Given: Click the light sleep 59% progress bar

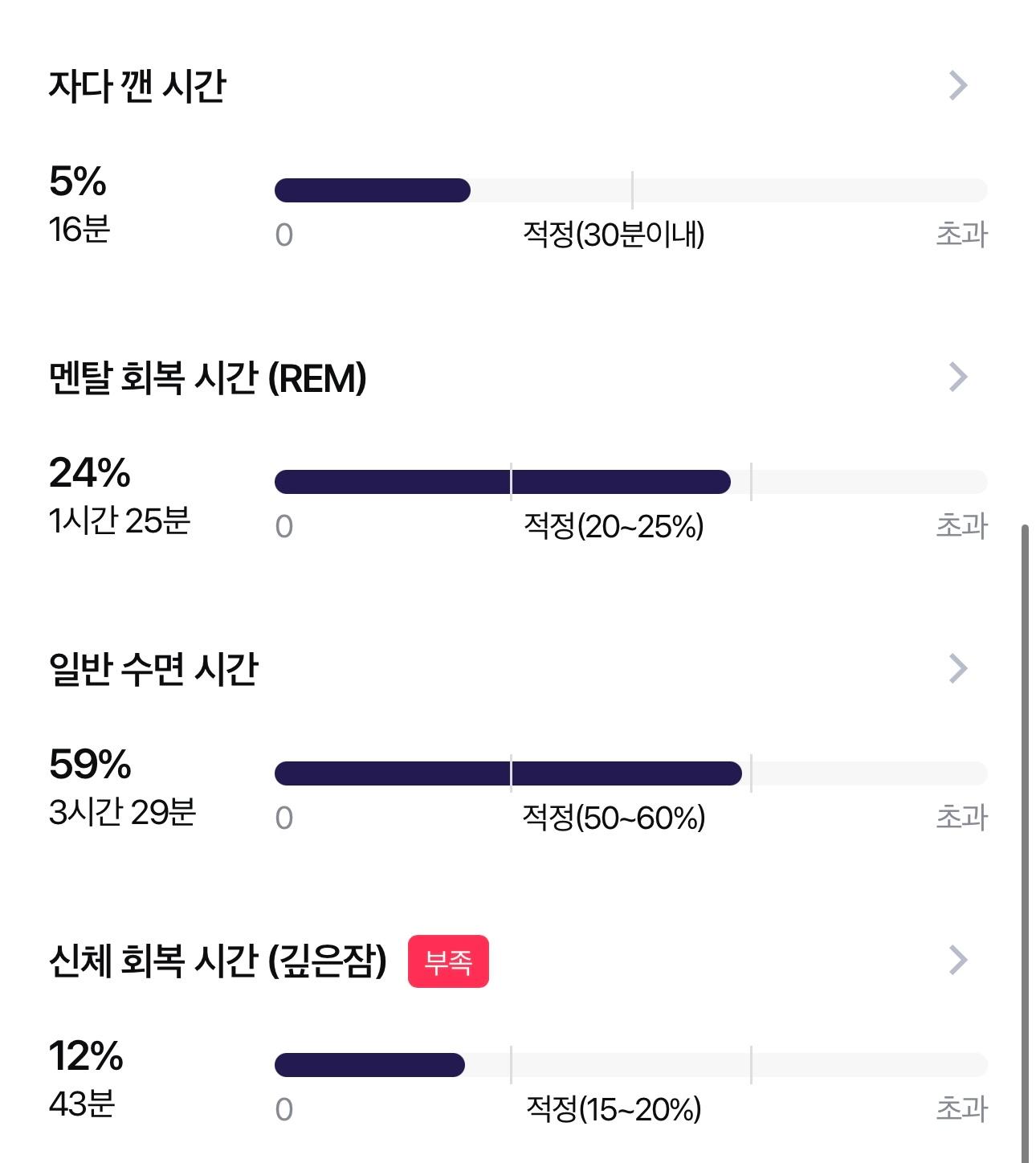Looking at the screenshot, I should click(x=630, y=773).
